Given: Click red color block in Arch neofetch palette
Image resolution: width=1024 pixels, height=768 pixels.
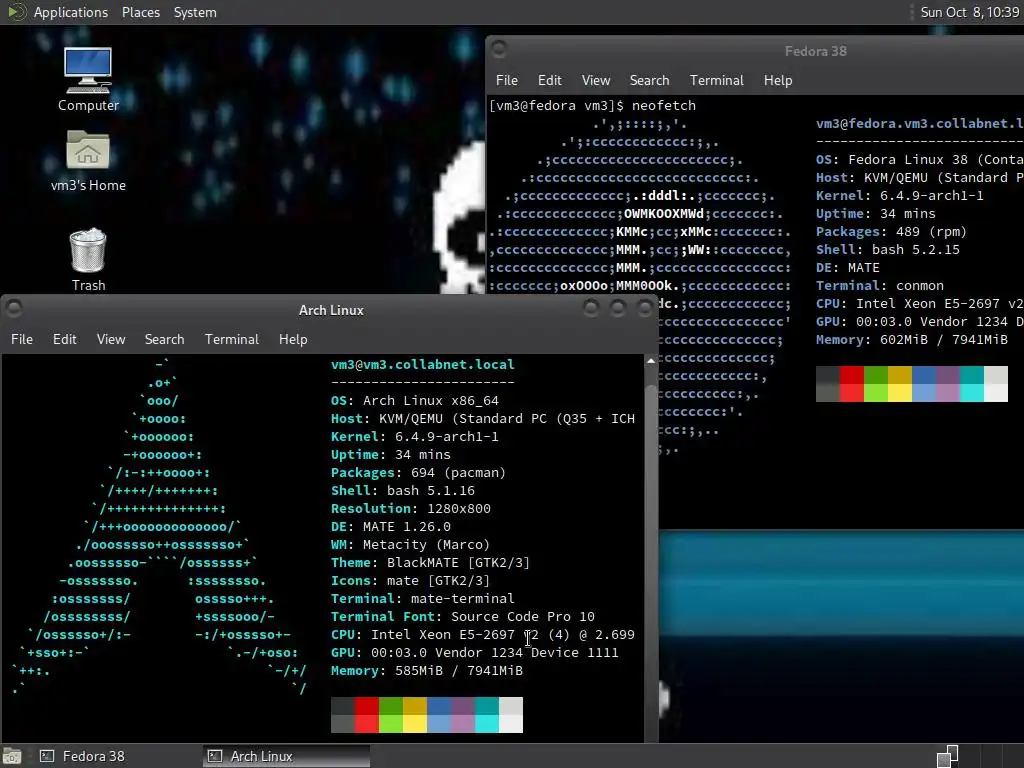Looking at the screenshot, I should pyautogui.click(x=366, y=714).
